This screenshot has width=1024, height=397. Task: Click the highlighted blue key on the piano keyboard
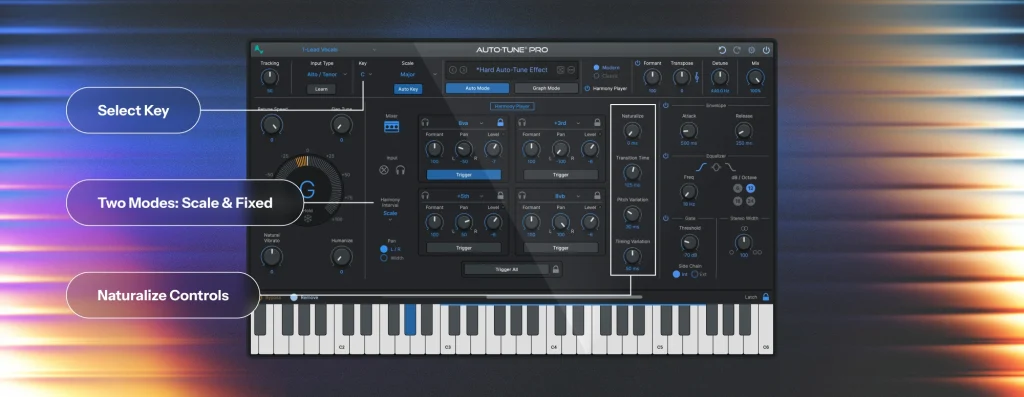tap(410, 320)
